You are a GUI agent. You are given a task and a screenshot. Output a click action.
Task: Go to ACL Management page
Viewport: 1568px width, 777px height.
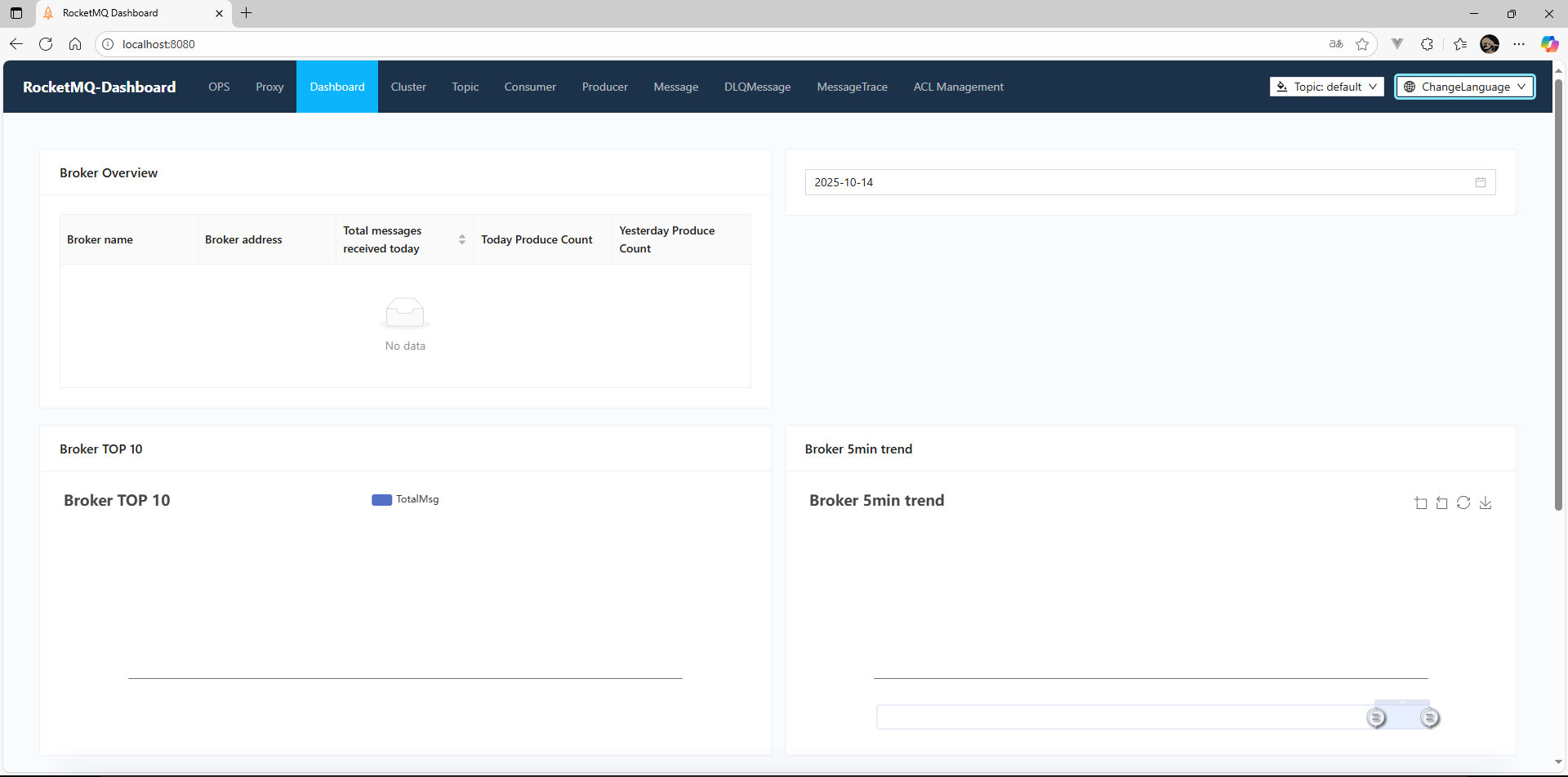pos(958,87)
